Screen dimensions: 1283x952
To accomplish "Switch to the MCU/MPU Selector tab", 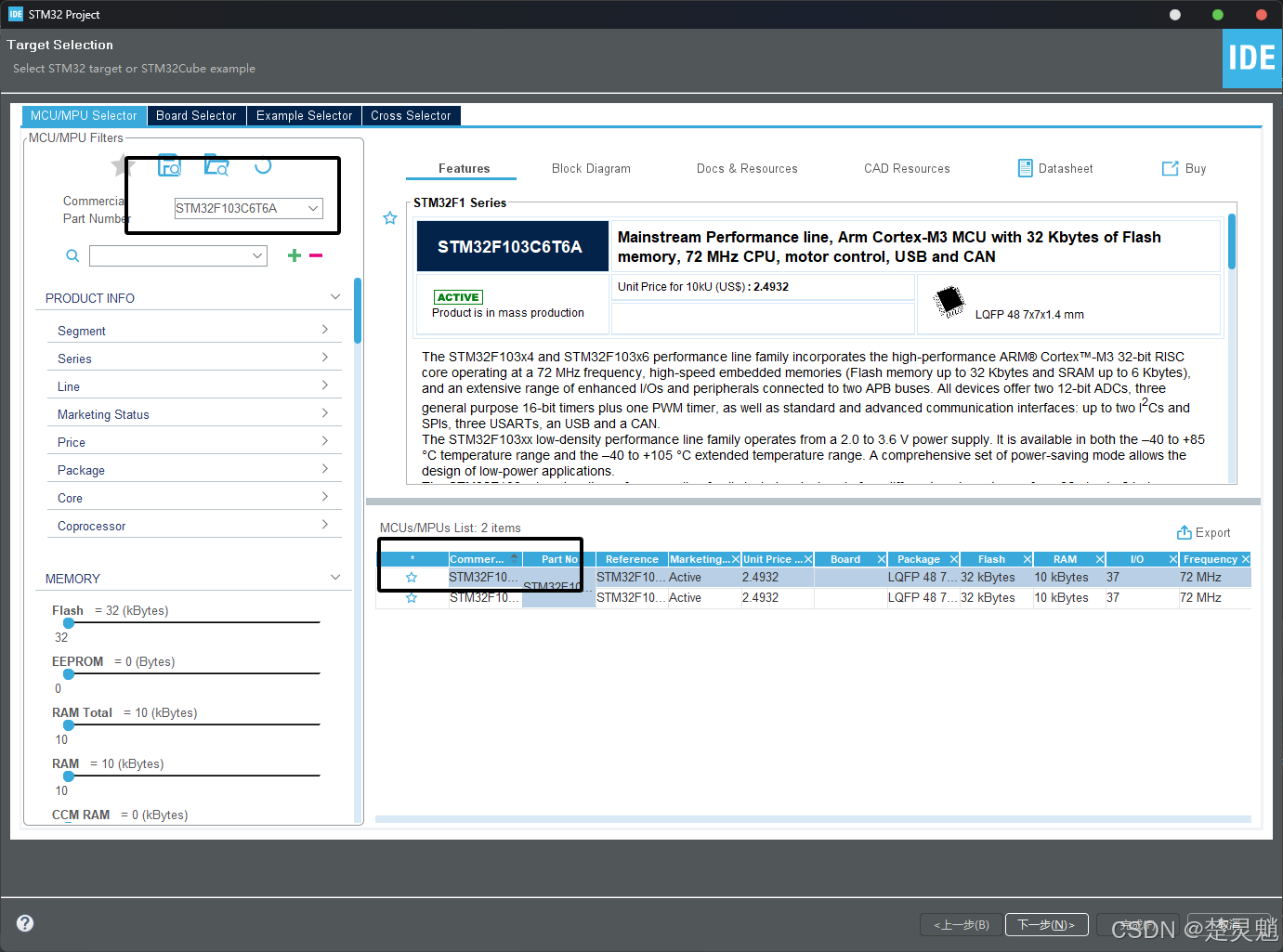I will 84,115.
